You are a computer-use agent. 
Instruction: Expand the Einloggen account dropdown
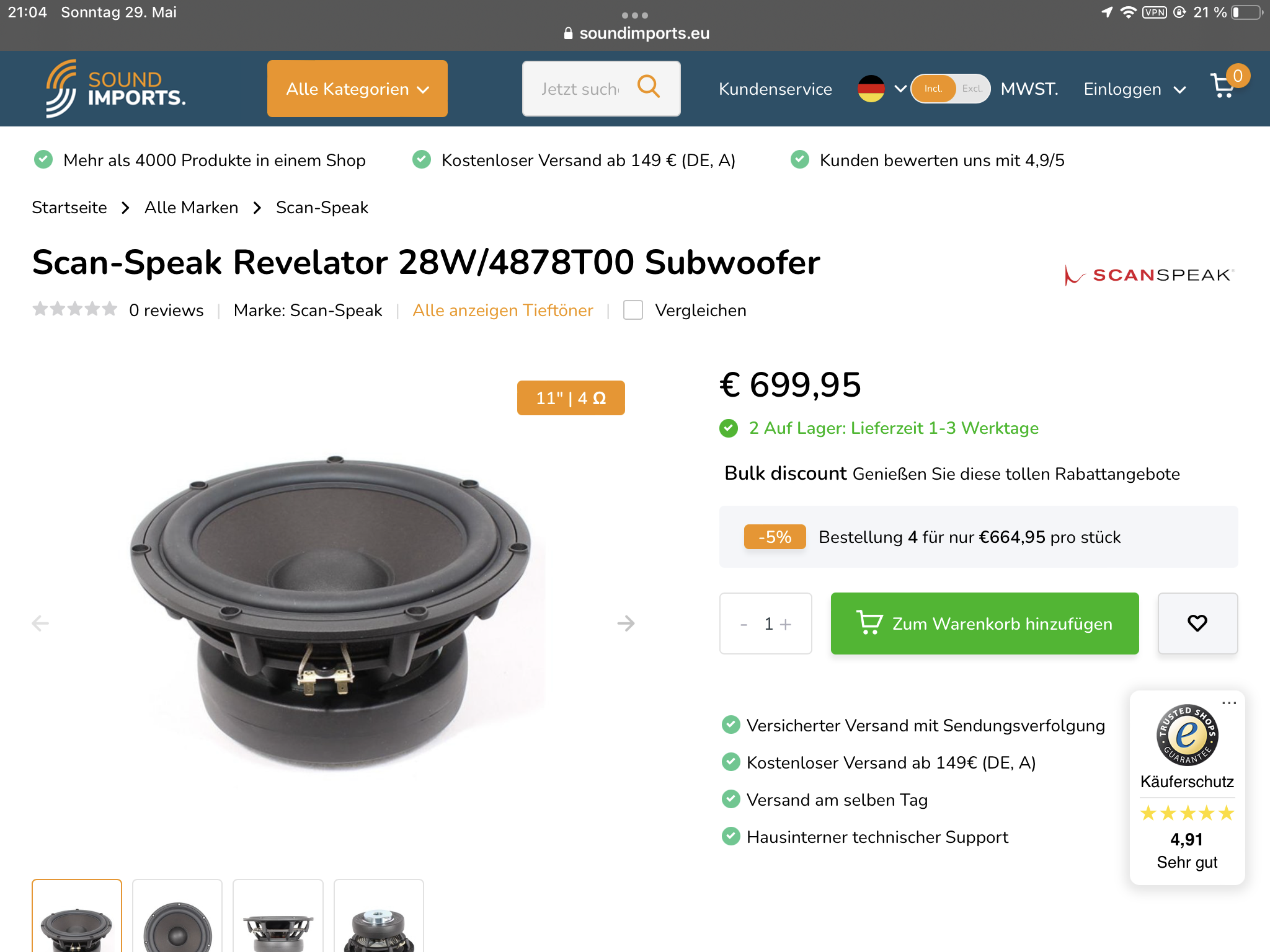(x=1134, y=89)
